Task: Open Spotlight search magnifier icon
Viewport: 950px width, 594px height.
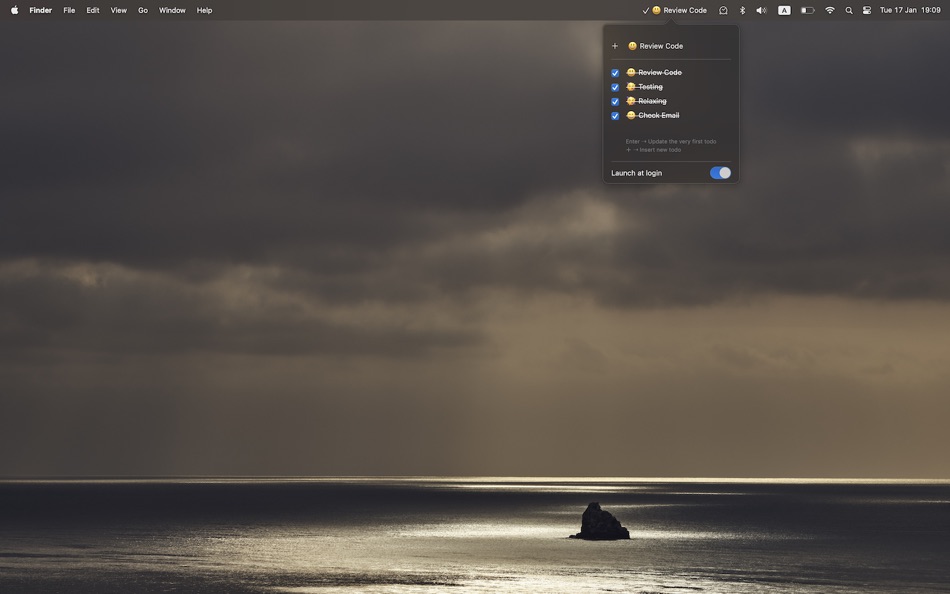Action: point(849,10)
